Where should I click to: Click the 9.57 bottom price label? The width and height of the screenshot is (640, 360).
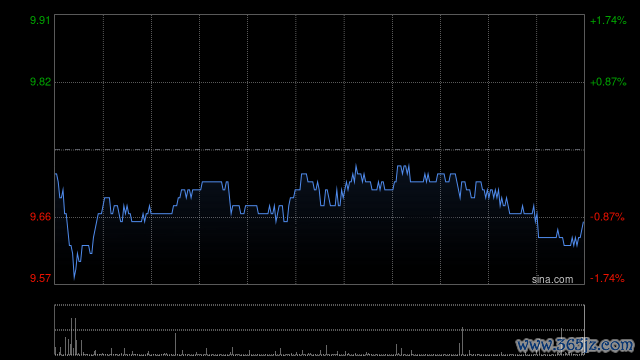pos(40,278)
